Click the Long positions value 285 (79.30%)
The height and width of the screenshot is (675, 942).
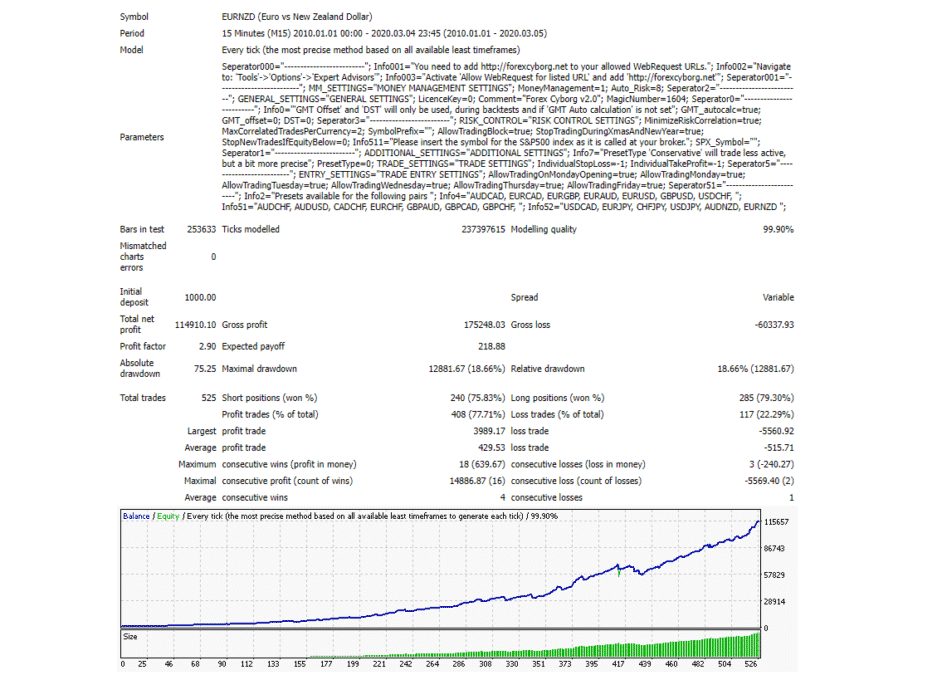coord(767,398)
